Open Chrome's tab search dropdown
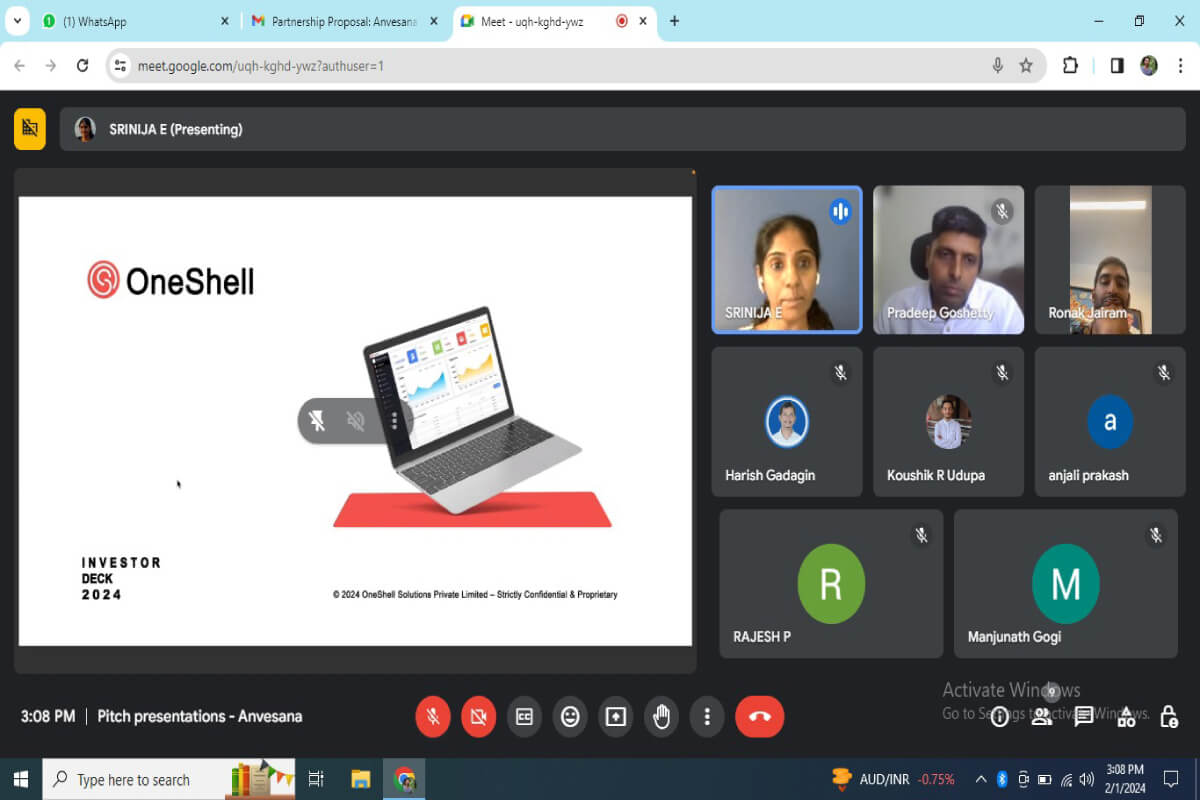 coord(17,21)
